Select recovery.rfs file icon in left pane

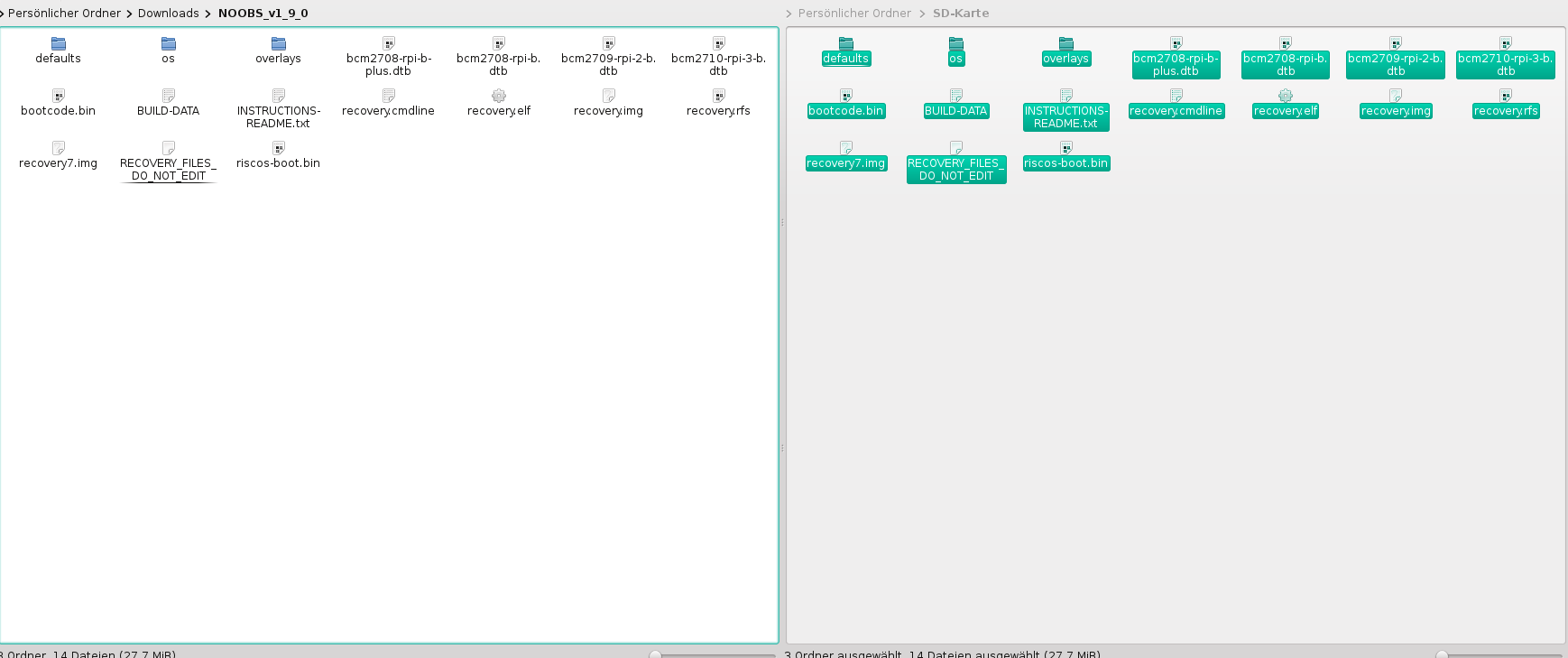click(x=719, y=96)
